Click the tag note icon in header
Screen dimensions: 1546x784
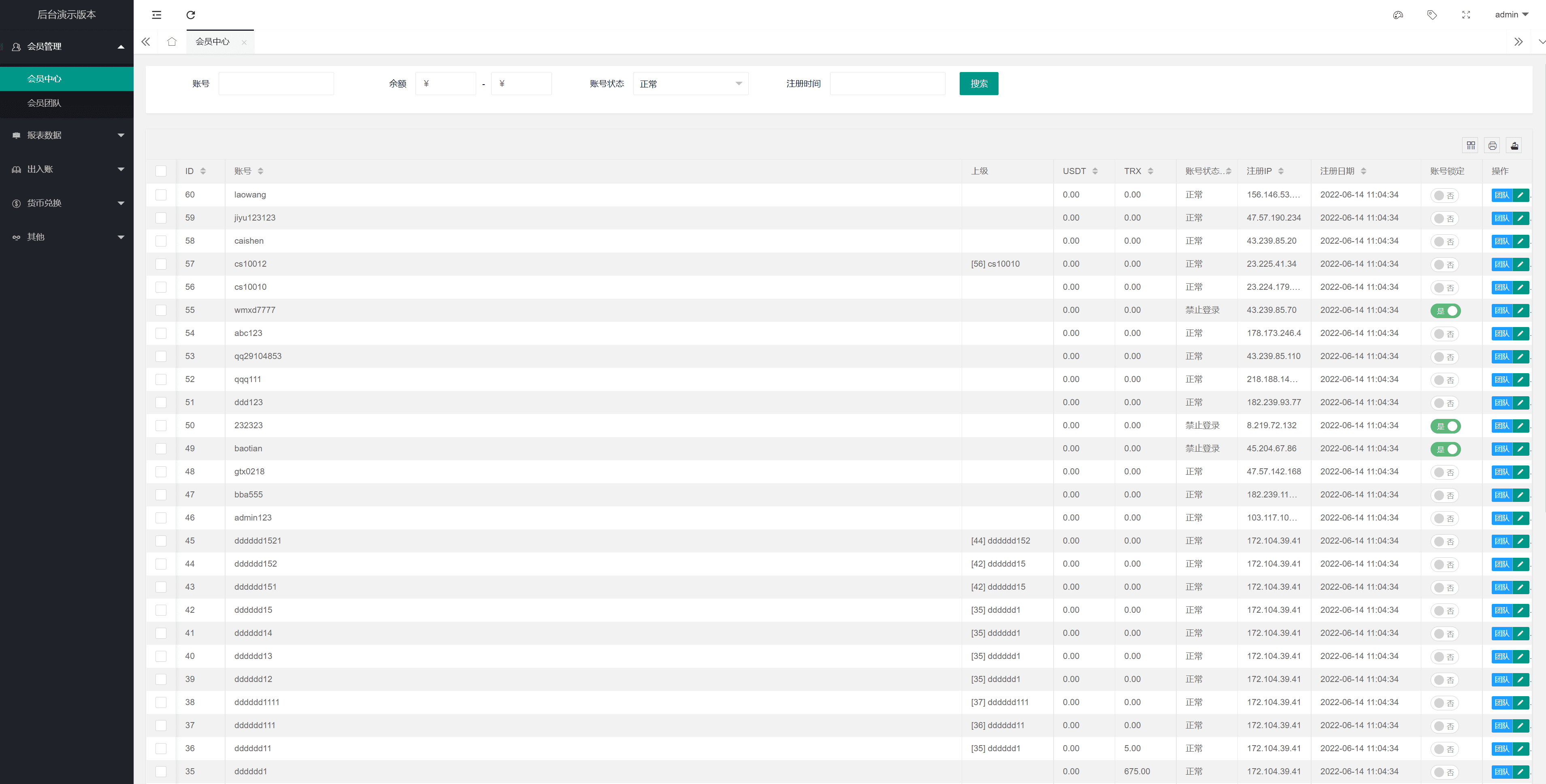(x=1432, y=15)
